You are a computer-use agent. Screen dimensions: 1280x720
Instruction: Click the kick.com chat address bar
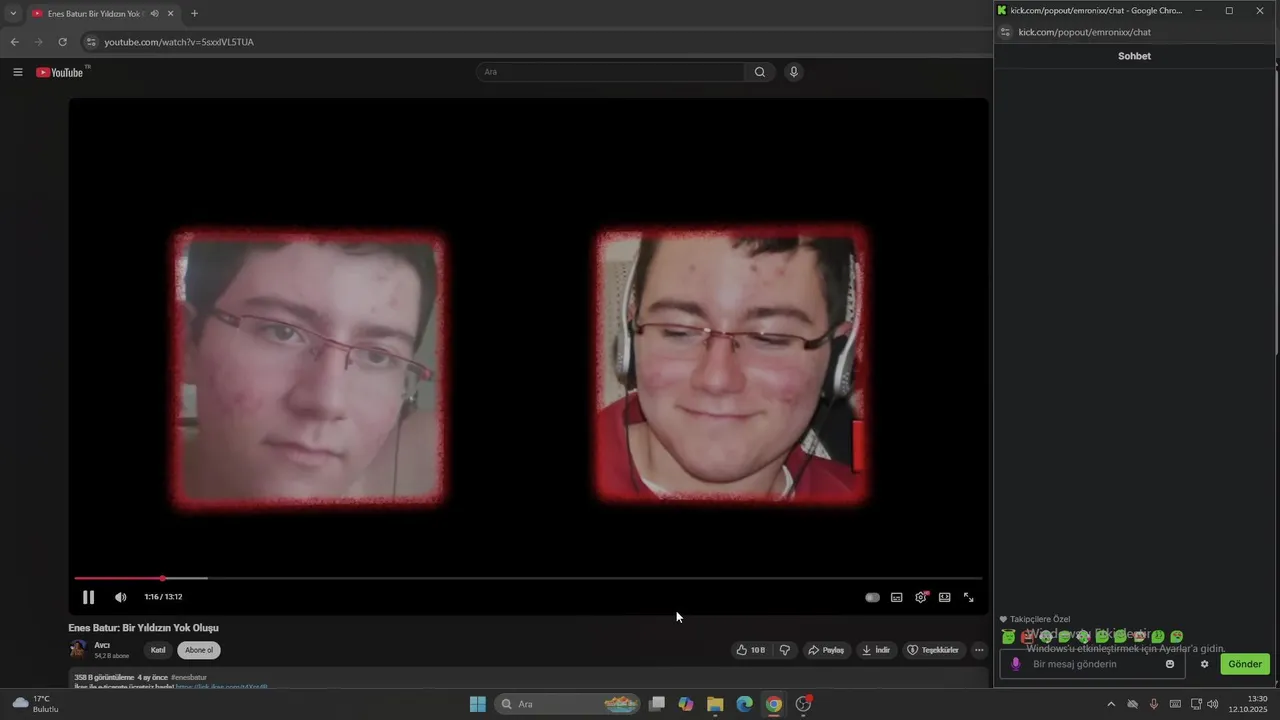[x=1084, y=32]
